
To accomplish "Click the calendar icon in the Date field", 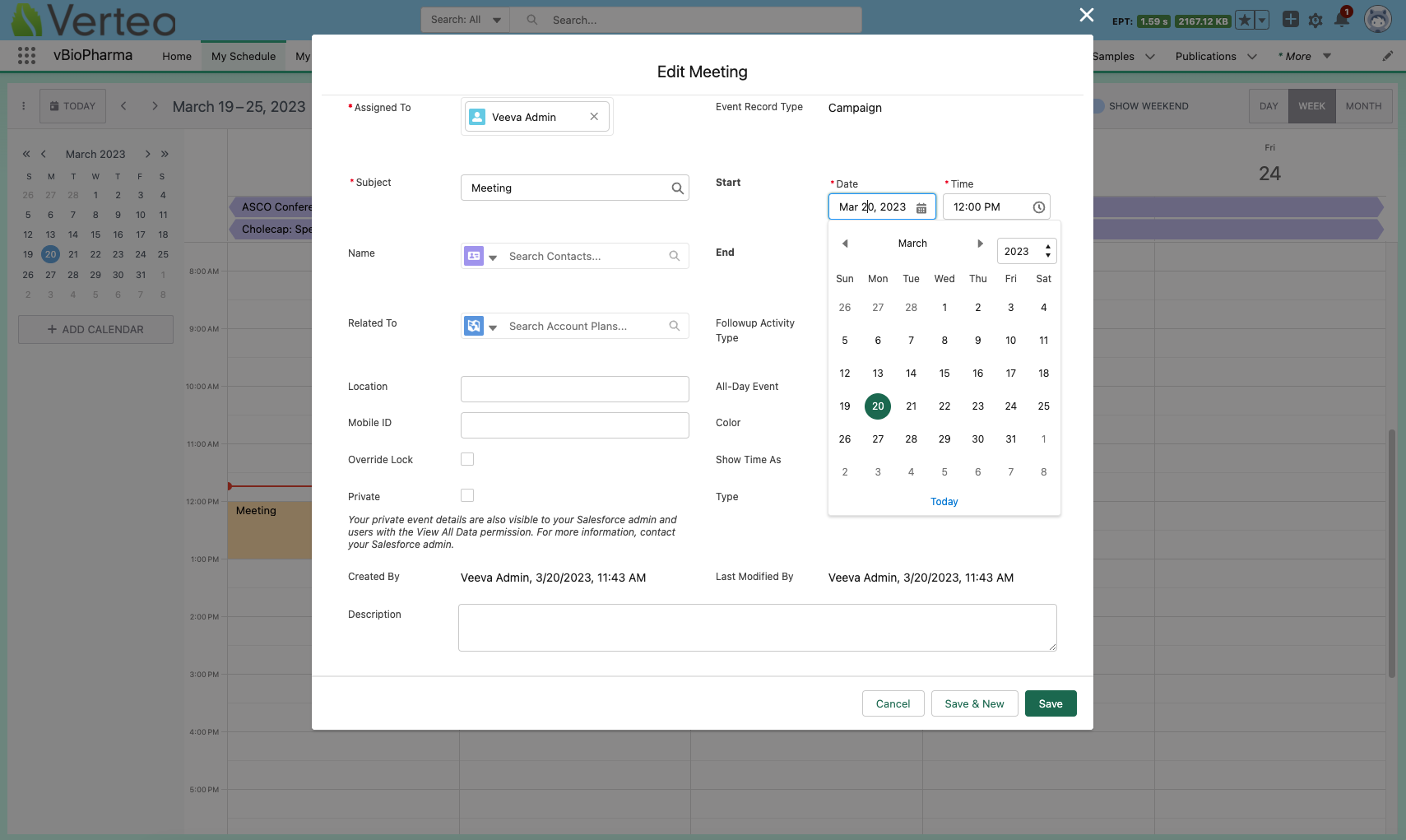I will [x=921, y=208].
